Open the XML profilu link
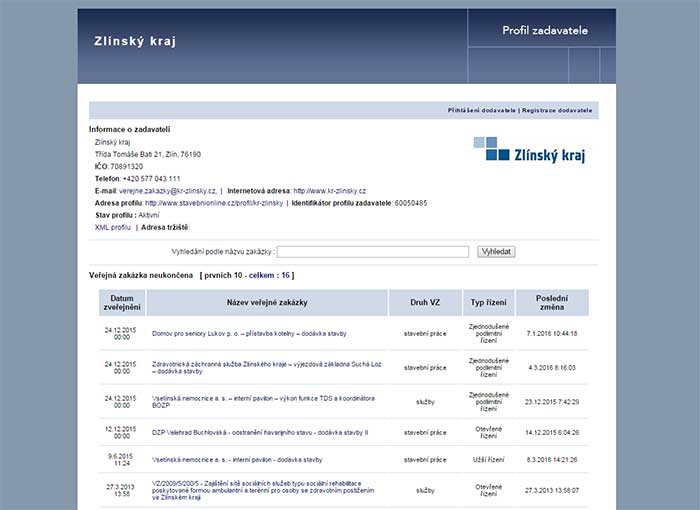700x510 pixels. 112,227
